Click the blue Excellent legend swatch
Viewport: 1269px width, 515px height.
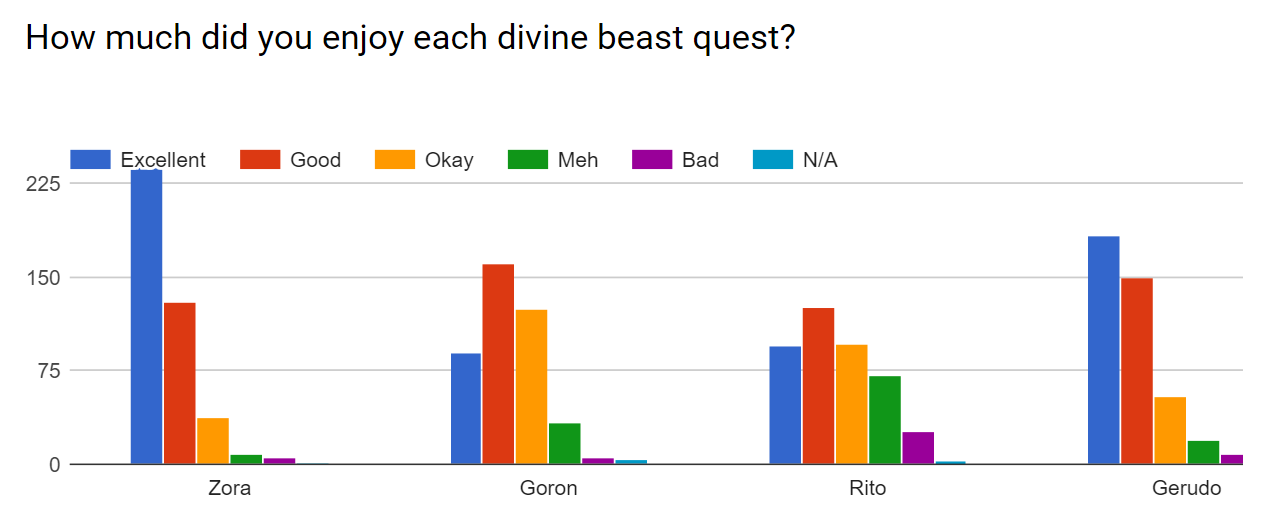point(90,160)
